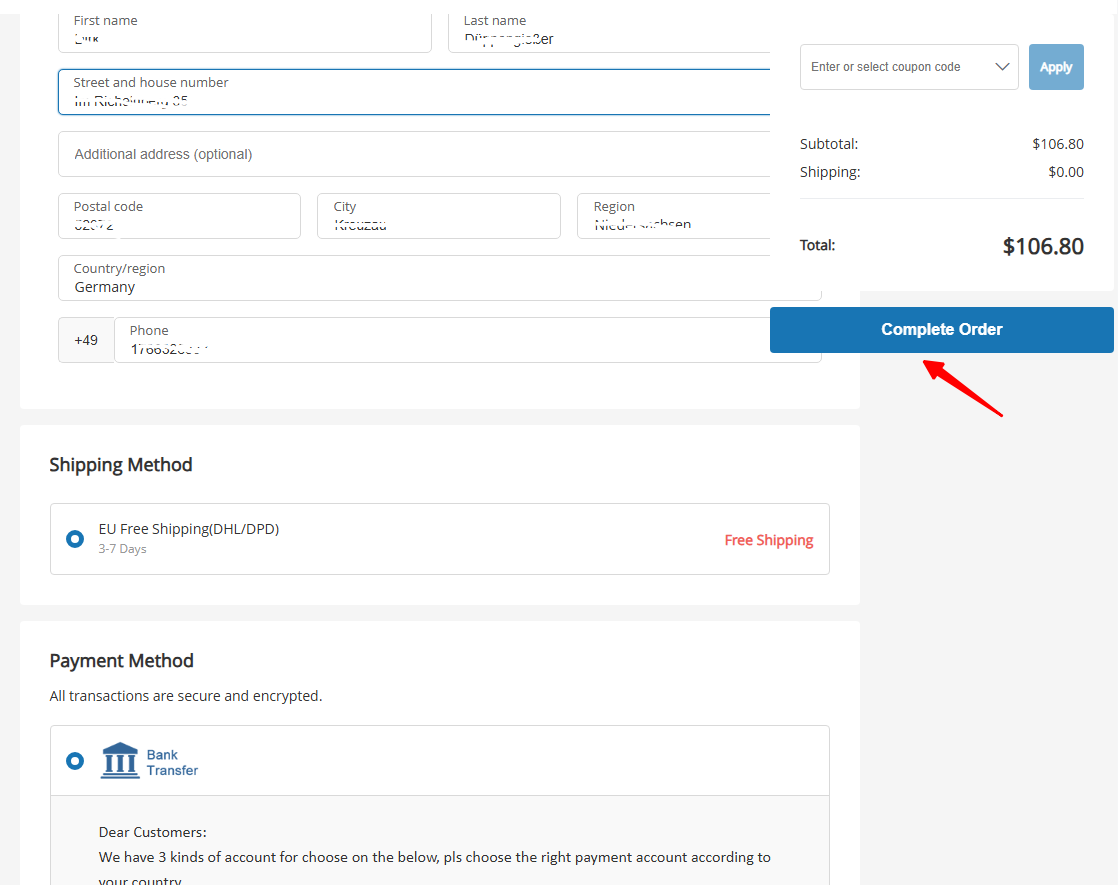This screenshot has width=1118, height=885.
Task: Click the Bank Transfer building icon
Action: point(120,761)
